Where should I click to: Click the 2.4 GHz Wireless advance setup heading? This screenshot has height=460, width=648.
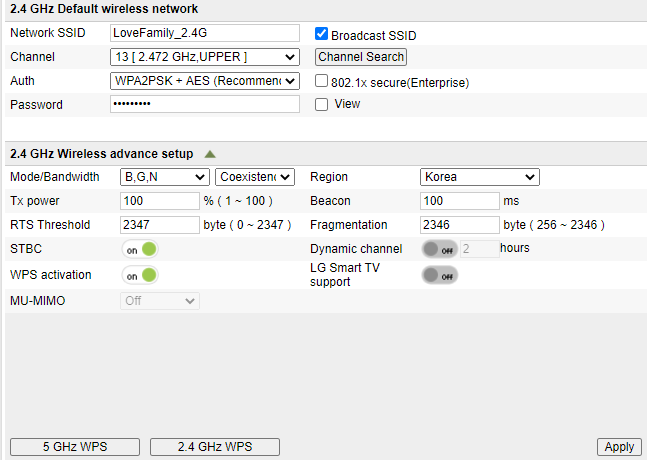point(102,154)
